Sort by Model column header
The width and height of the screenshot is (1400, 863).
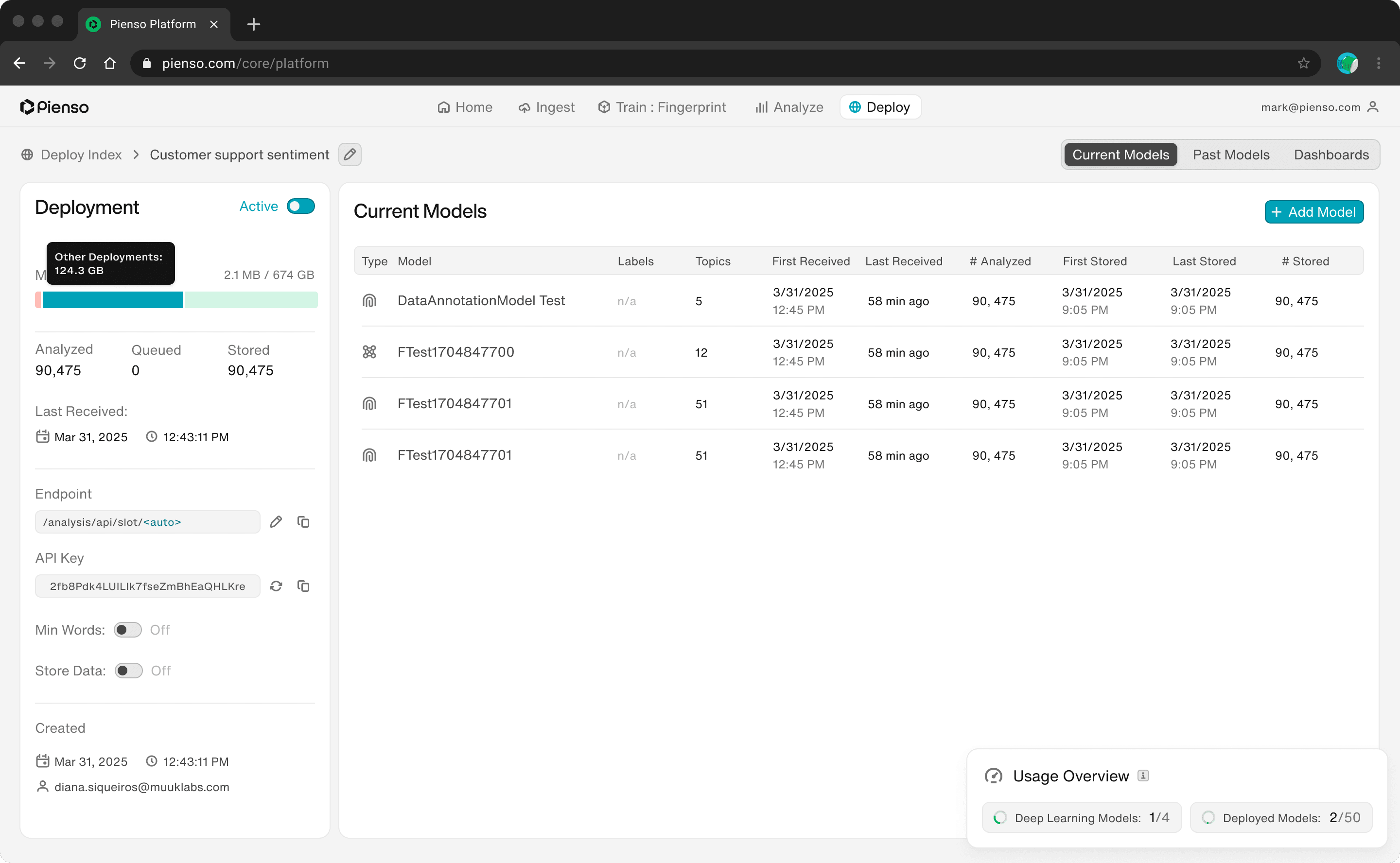[x=415, y=261]
